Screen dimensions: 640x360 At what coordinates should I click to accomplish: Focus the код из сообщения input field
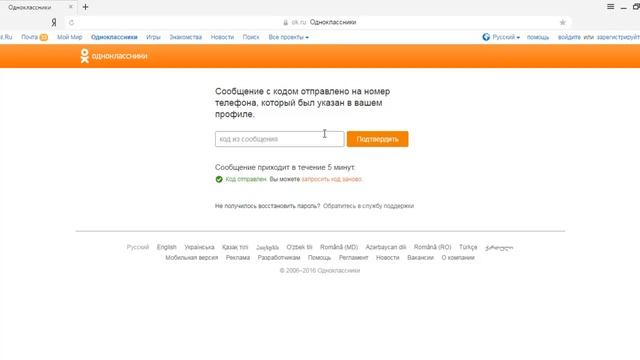click(x=280, y=139)
